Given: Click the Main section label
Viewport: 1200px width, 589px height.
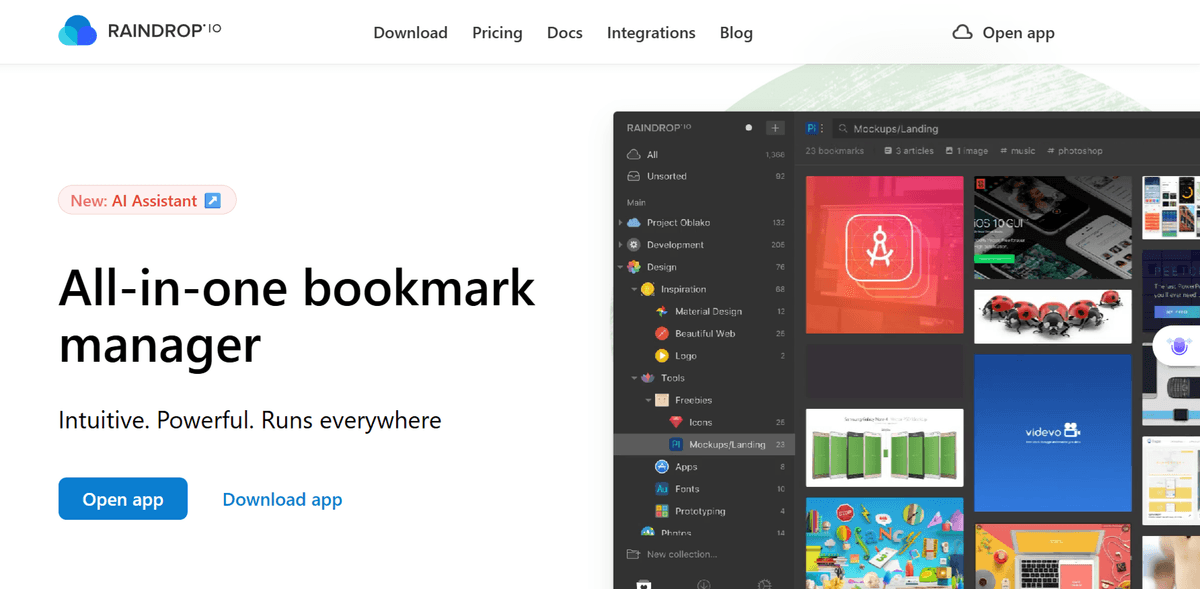Looking at the screenshot, I should coord(636,202).
